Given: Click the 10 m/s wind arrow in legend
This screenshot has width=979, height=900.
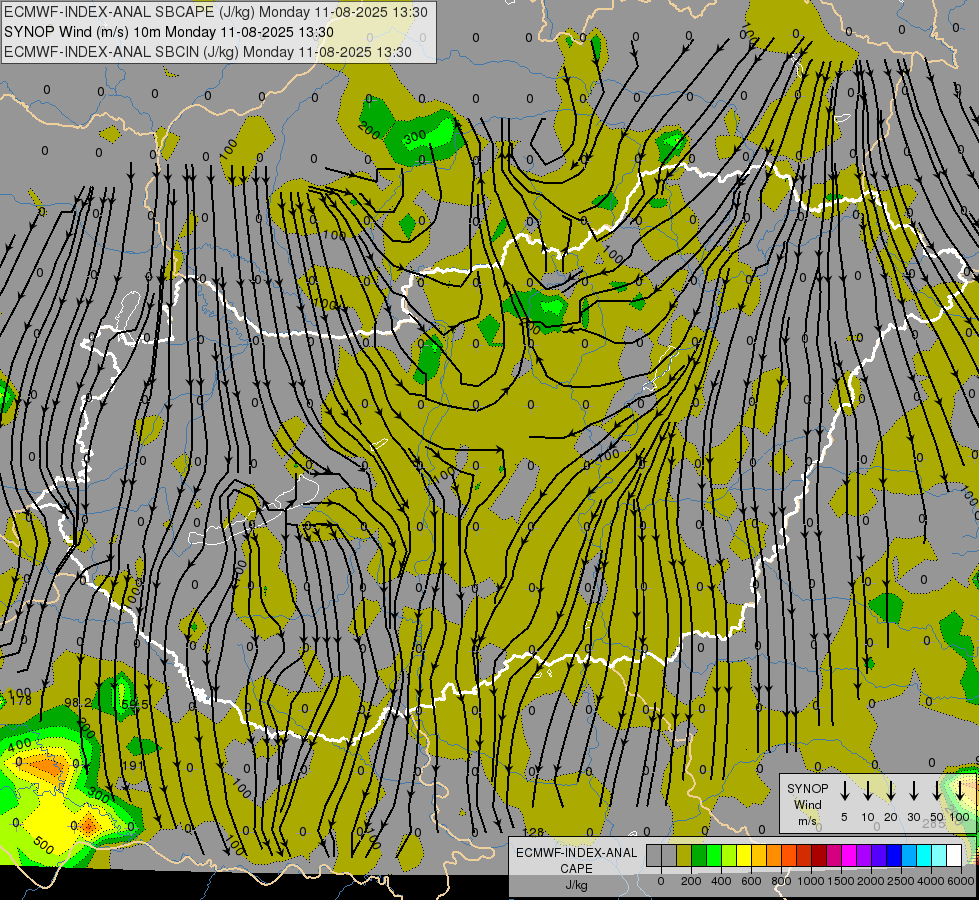Looking at the screenshot, I should tap(867, 791).
